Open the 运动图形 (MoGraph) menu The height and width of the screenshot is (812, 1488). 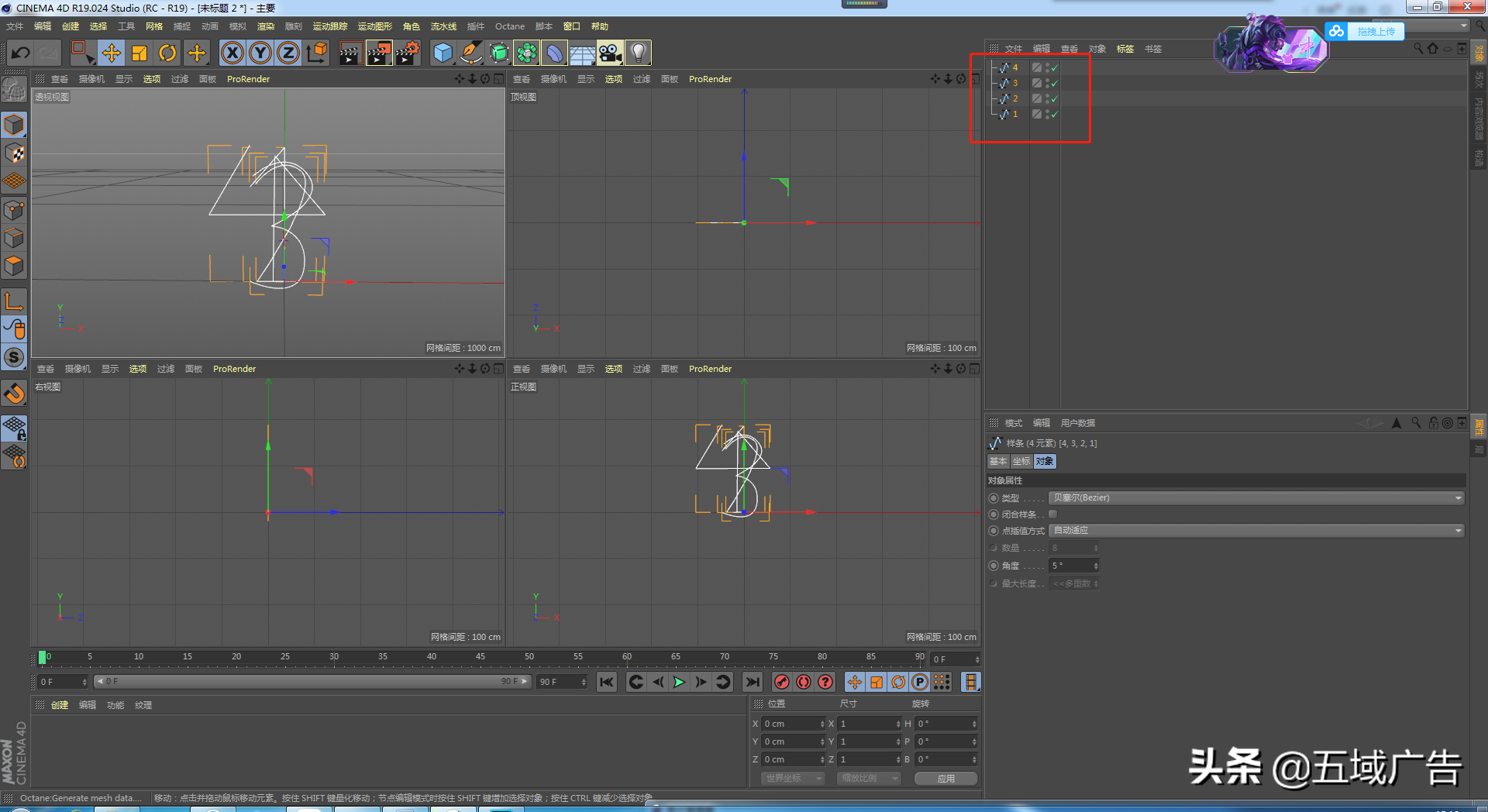coord(375,26)
